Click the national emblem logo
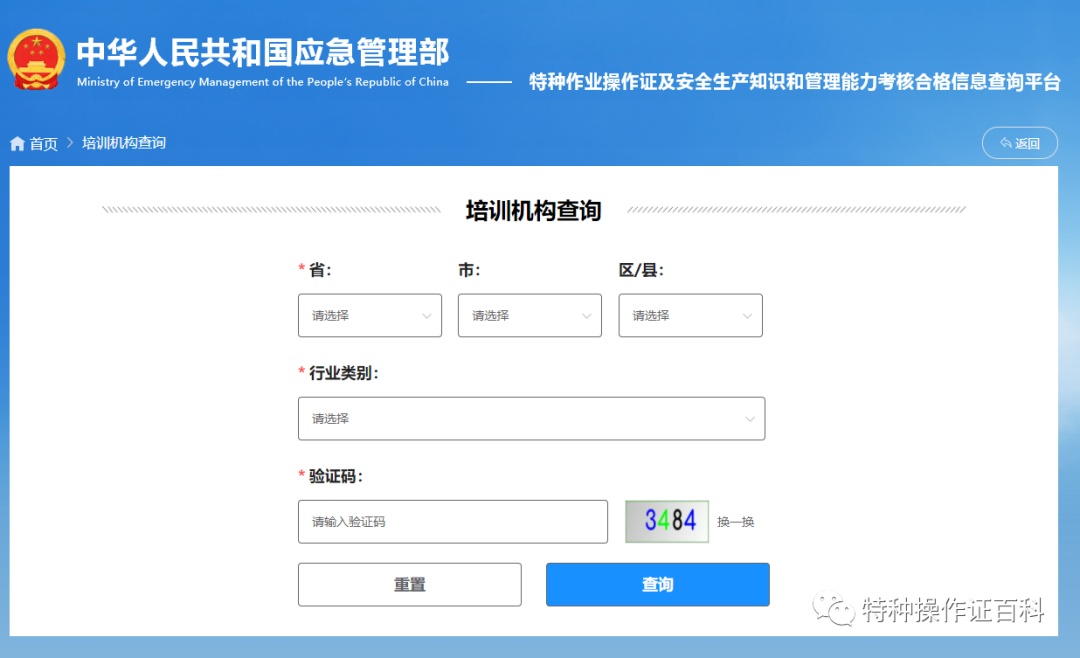Viewport: 1080px width, 658px height. pos(37,59)
